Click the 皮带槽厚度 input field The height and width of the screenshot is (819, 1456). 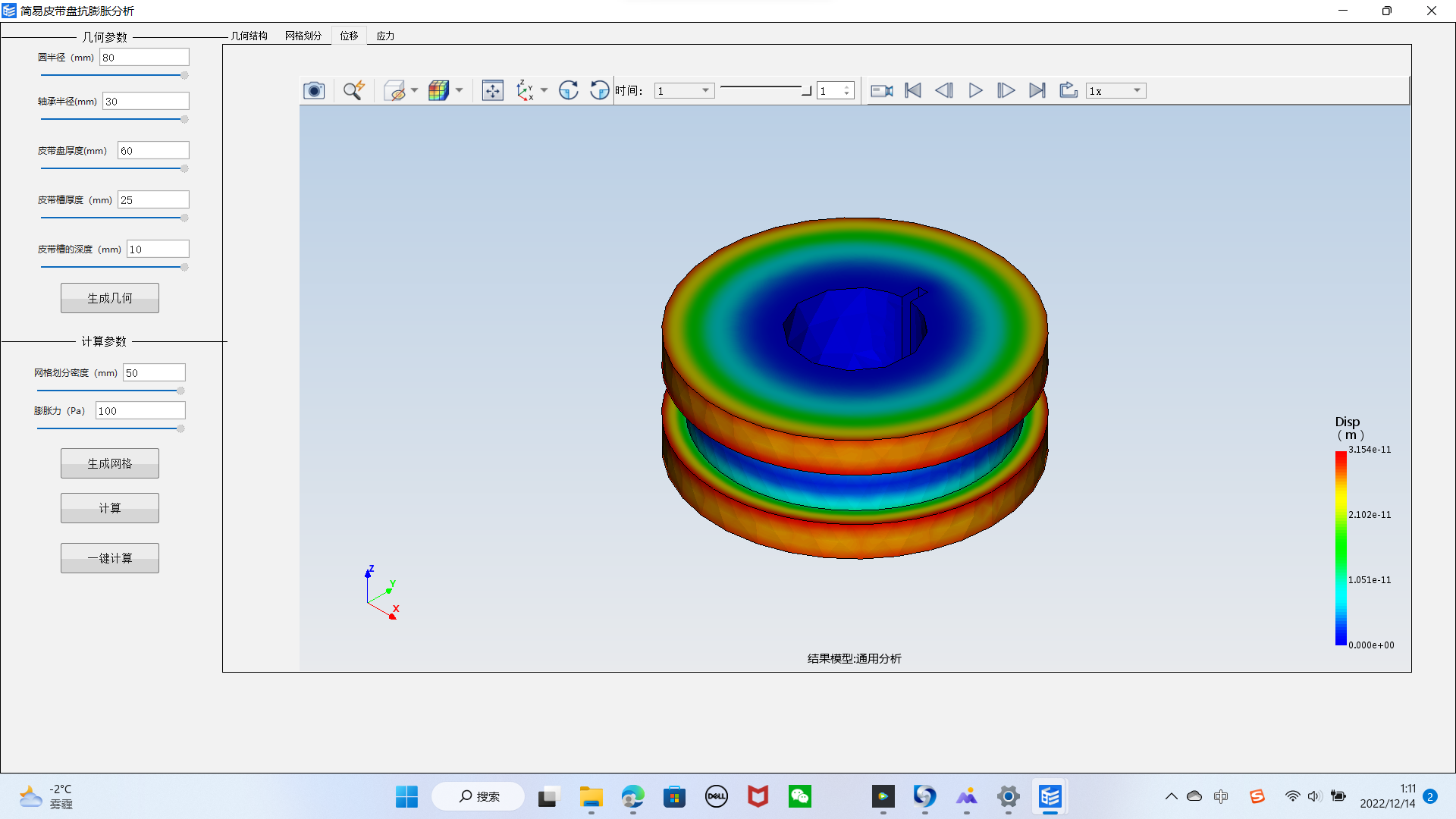[x=153, y=200]
